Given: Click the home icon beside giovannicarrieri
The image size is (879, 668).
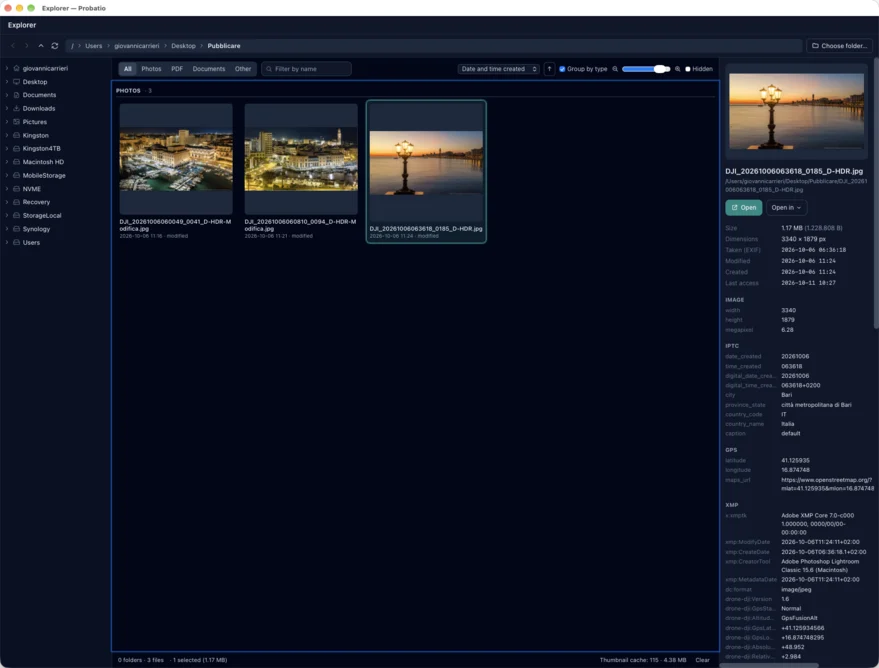Looking at the screenshot, I should [16, 68].
